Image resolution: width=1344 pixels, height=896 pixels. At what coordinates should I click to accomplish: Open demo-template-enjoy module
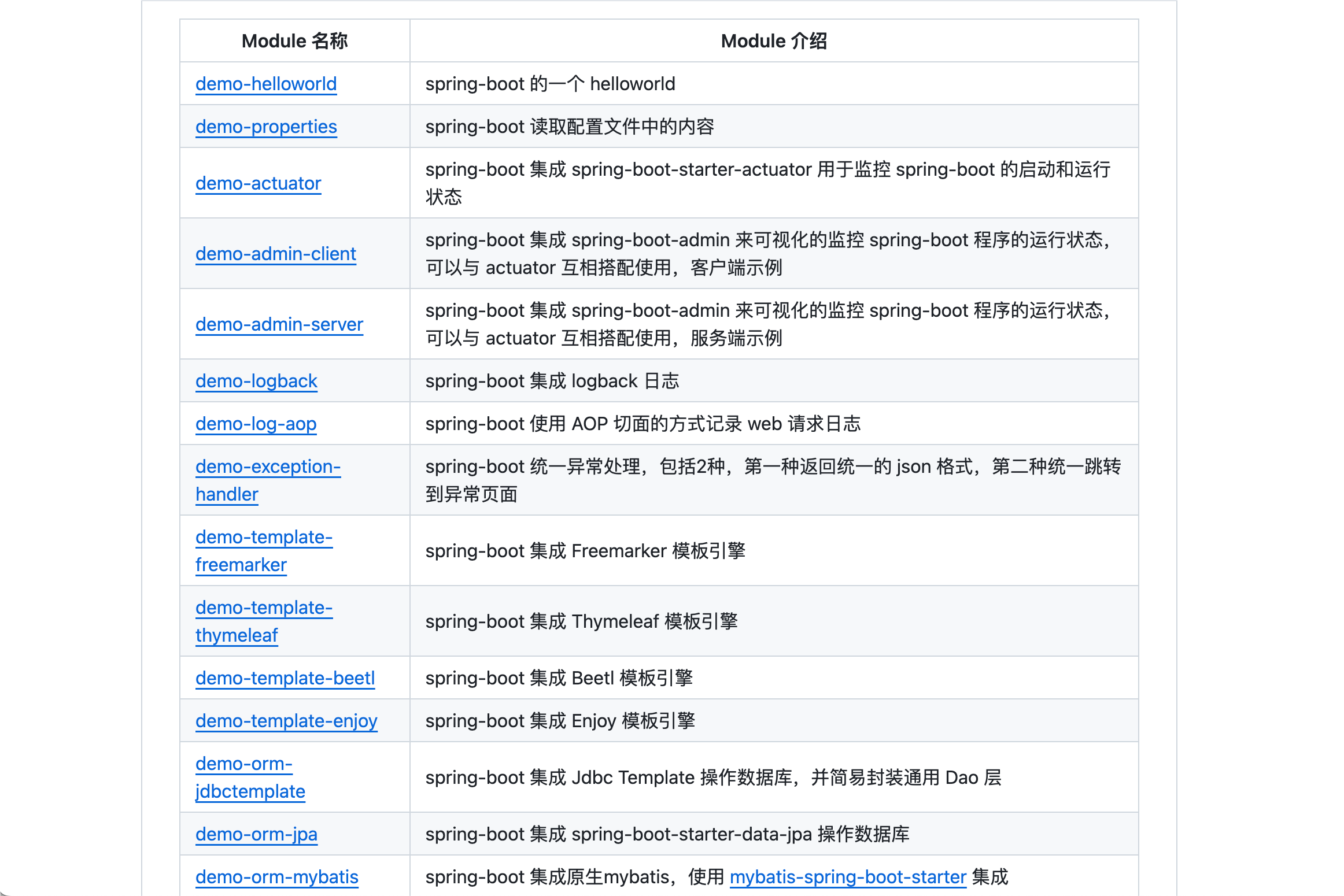(x=286, y=721)
